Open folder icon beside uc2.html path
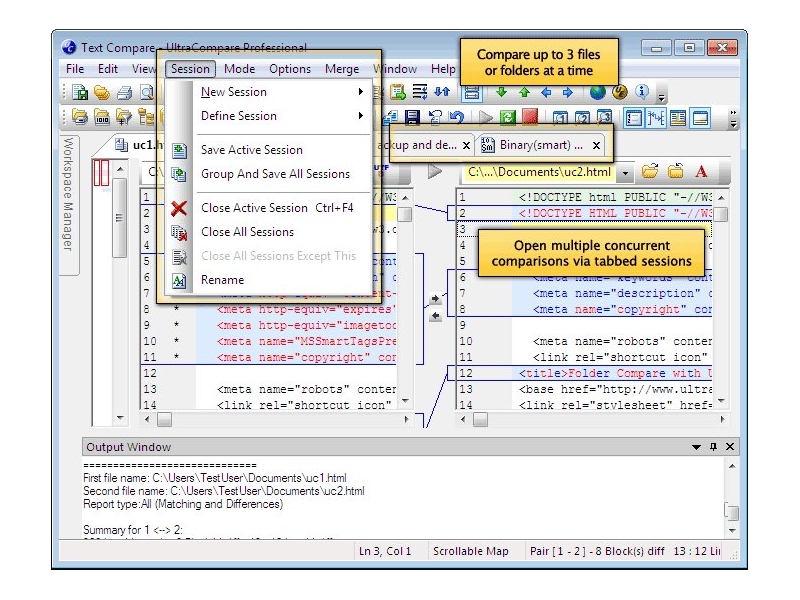Viewport: 800px width, 600px height. coord(650,171)
